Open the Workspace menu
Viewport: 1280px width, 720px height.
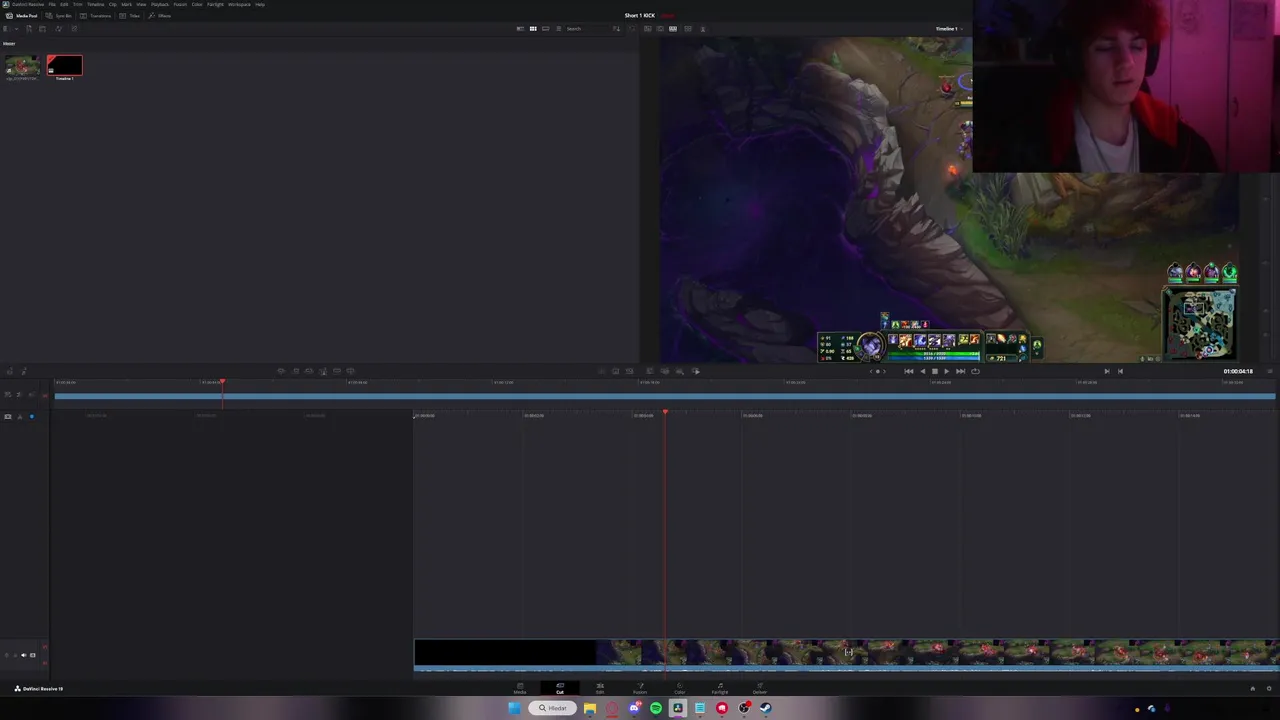click(x=239, y=4)
